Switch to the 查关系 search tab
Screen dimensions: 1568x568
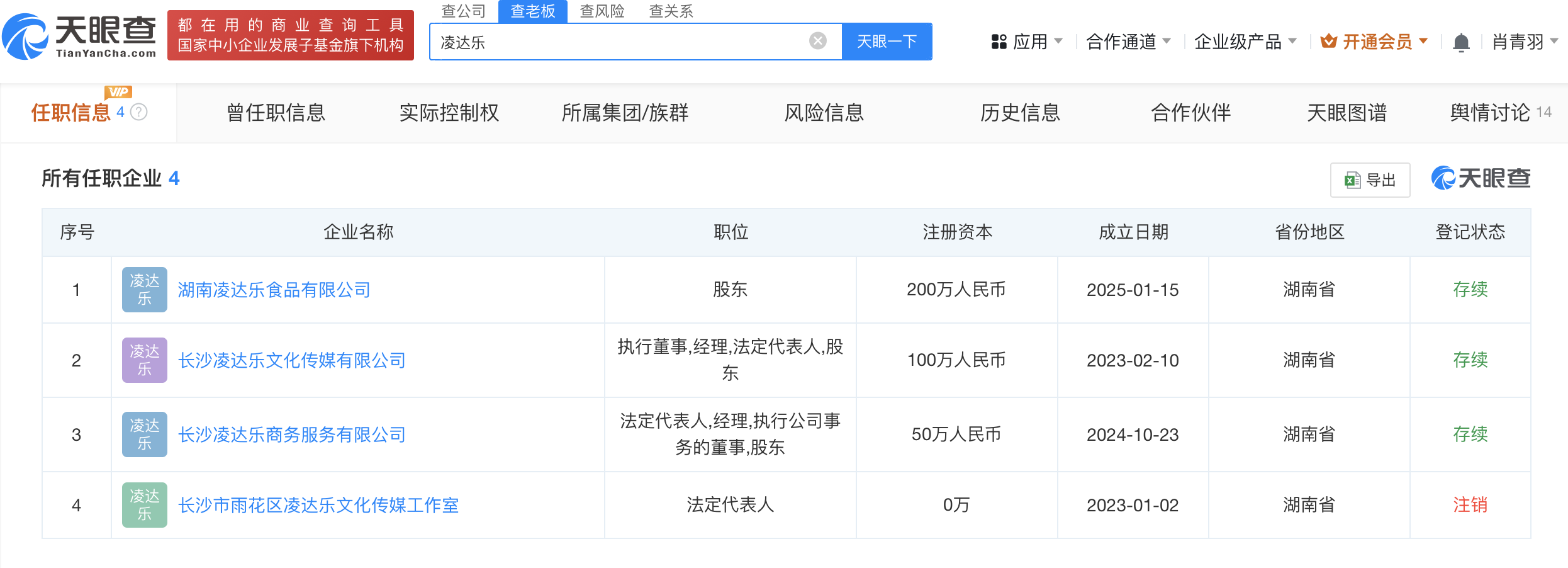(x=671, y=11)
